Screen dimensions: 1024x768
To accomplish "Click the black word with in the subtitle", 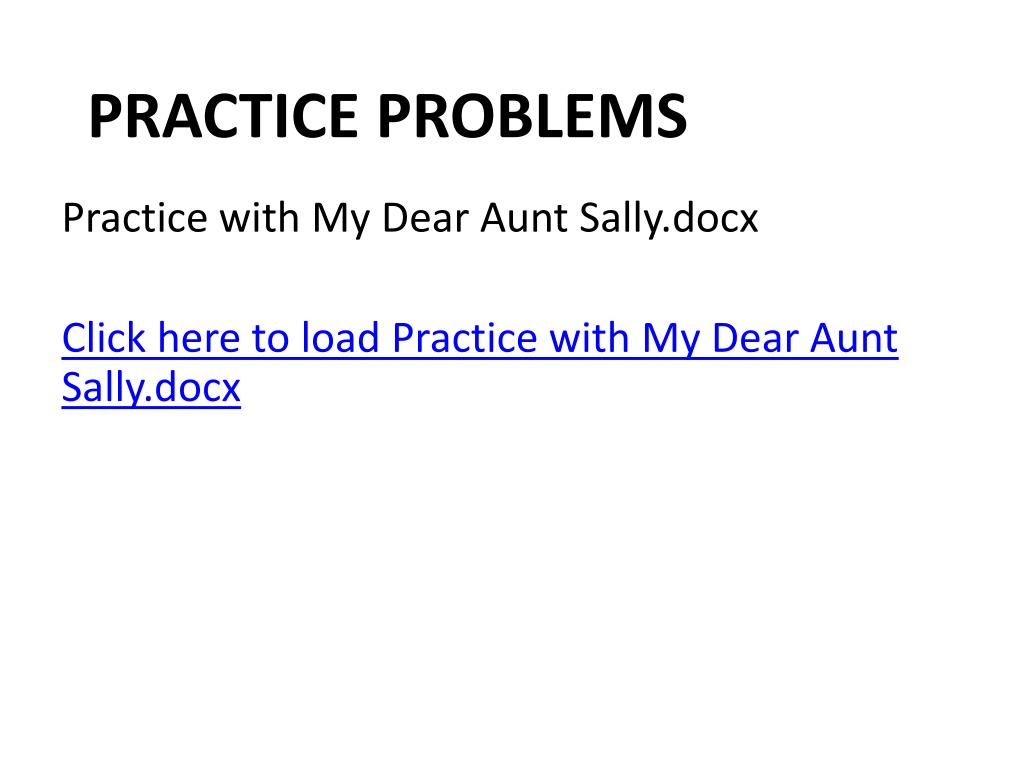I will (260, 218).
